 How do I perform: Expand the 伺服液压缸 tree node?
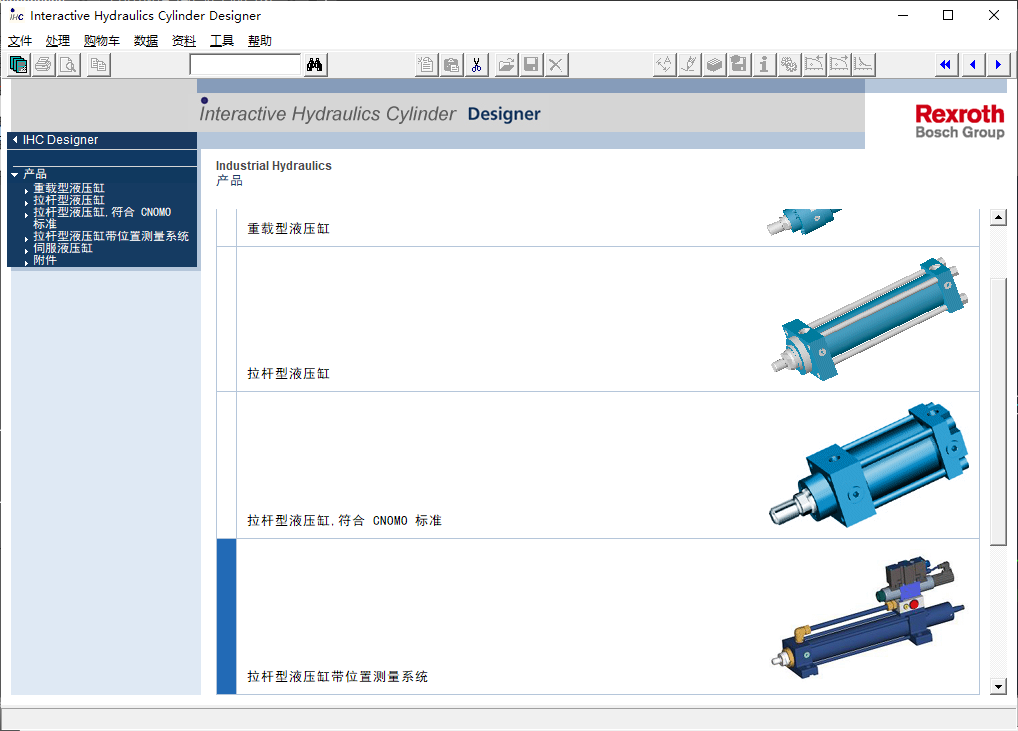[x=27, y=249]
